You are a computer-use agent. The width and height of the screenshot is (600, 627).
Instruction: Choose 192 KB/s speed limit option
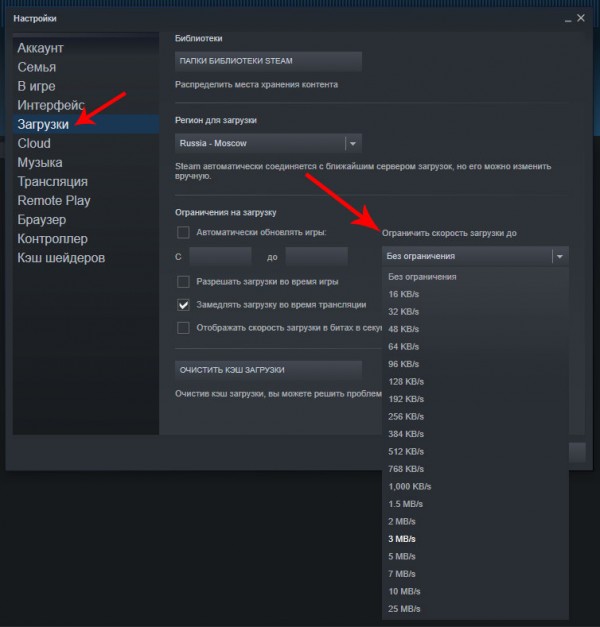click(475, 399)
